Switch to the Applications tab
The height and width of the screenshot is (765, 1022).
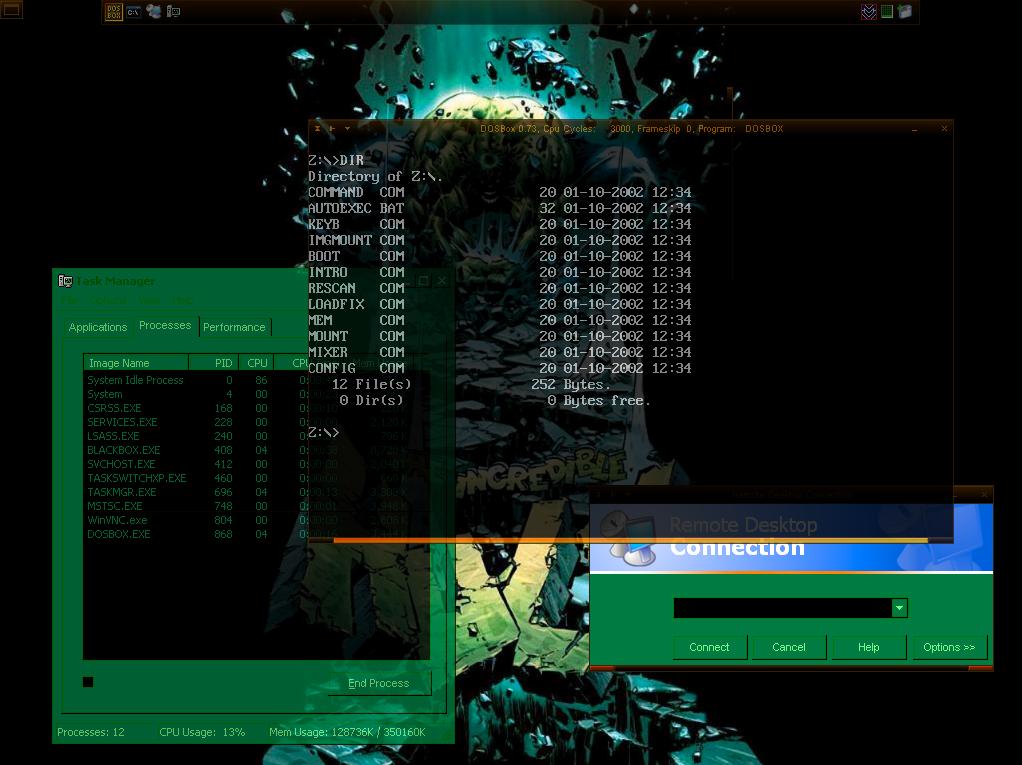point(98,327)
